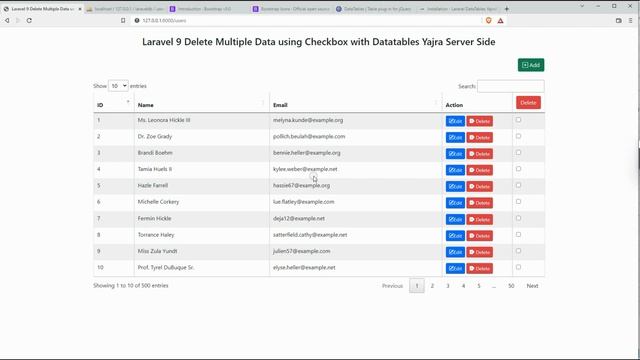Click email melyna.kunde@example.org
Viewport: 640px width, 360px height.
pyautogui.click(x=308, y=120)
